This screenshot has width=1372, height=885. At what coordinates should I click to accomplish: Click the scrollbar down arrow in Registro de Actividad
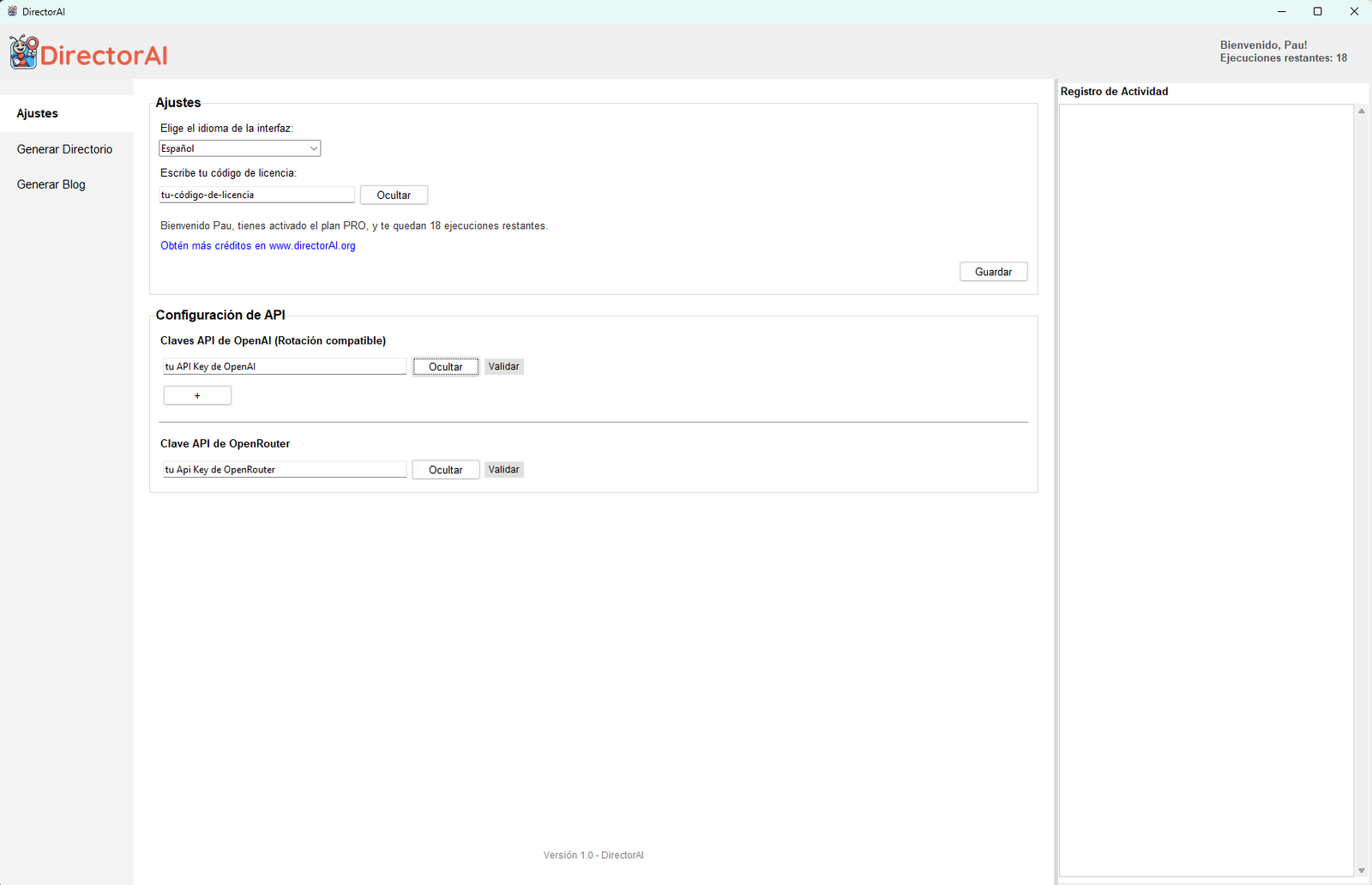[1361, 870]
